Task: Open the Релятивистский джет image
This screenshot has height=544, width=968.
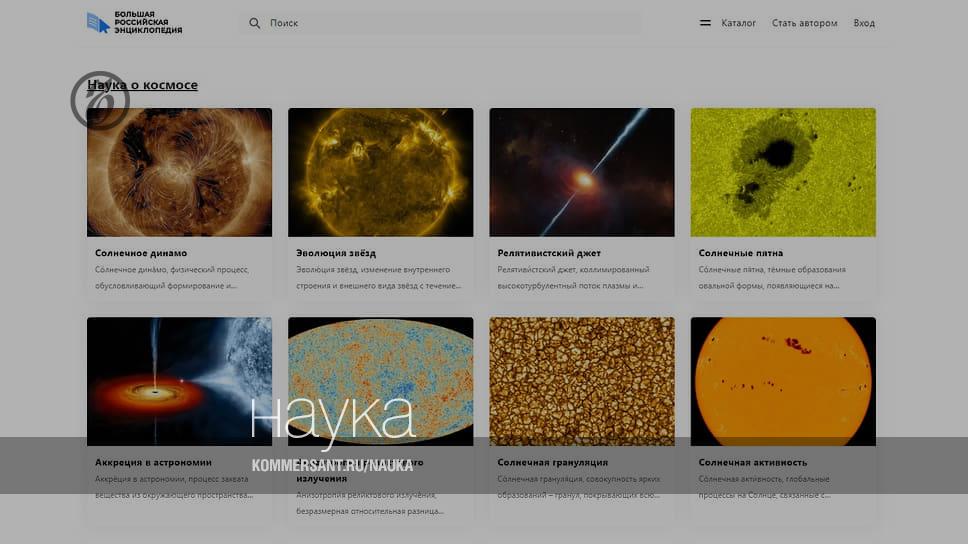Action: [x=581, y=172]
